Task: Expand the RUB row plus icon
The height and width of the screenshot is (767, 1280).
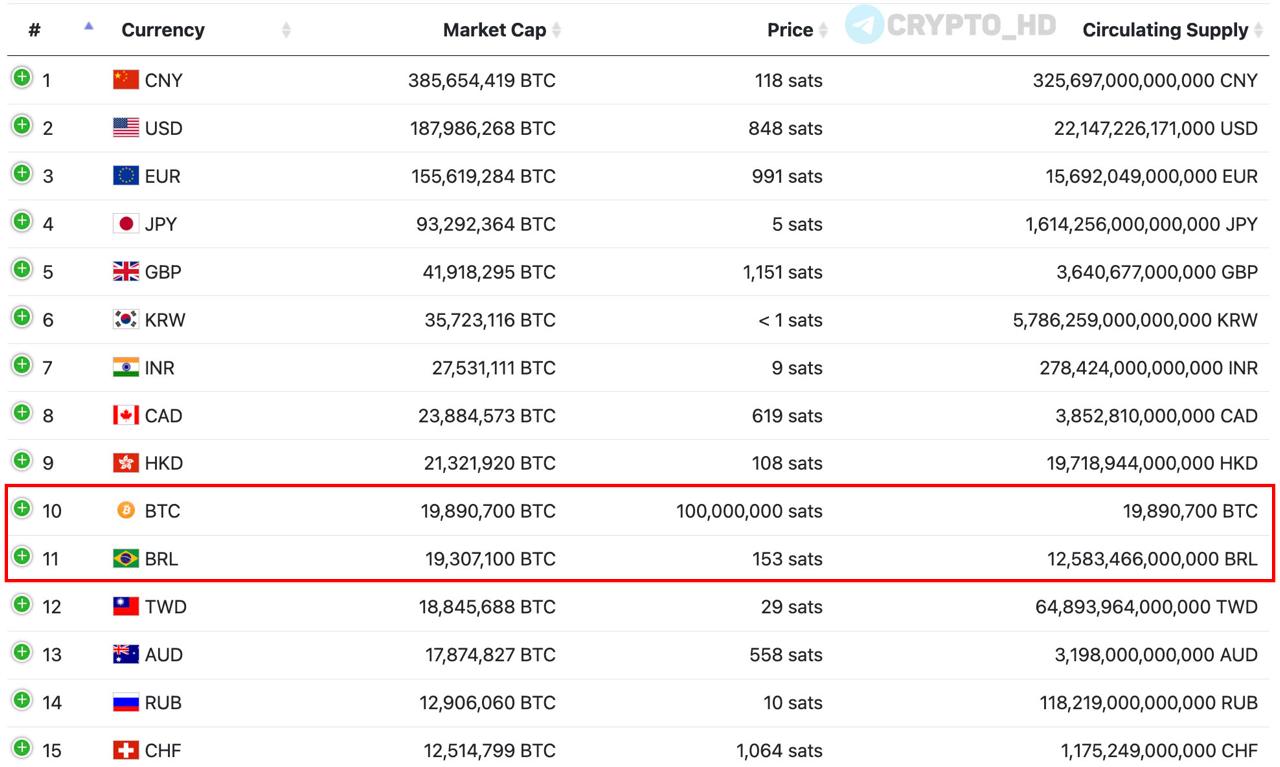Action: pos(22,700)
